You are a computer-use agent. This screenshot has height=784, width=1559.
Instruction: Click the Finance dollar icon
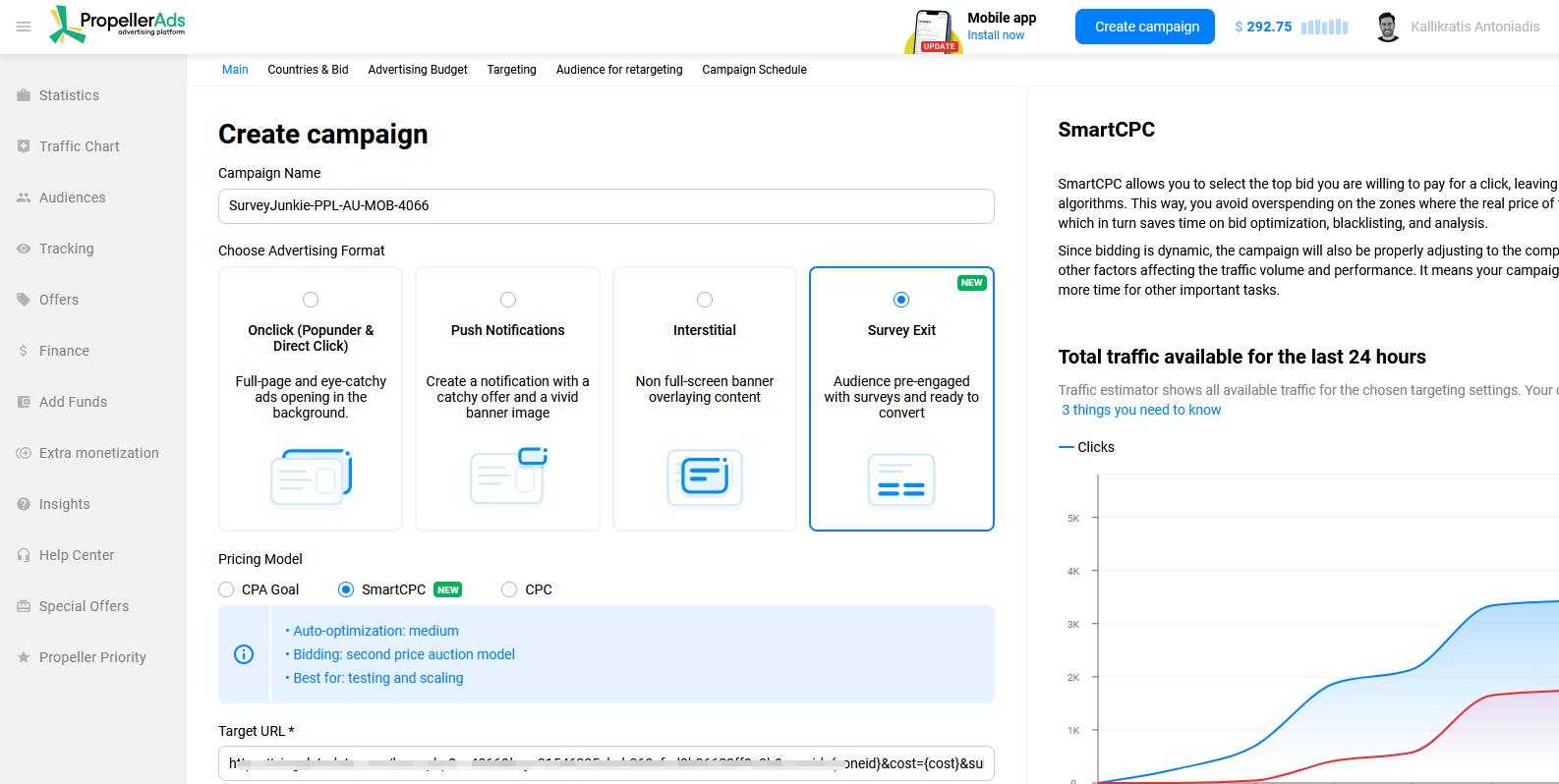click(x=24, y=351)
